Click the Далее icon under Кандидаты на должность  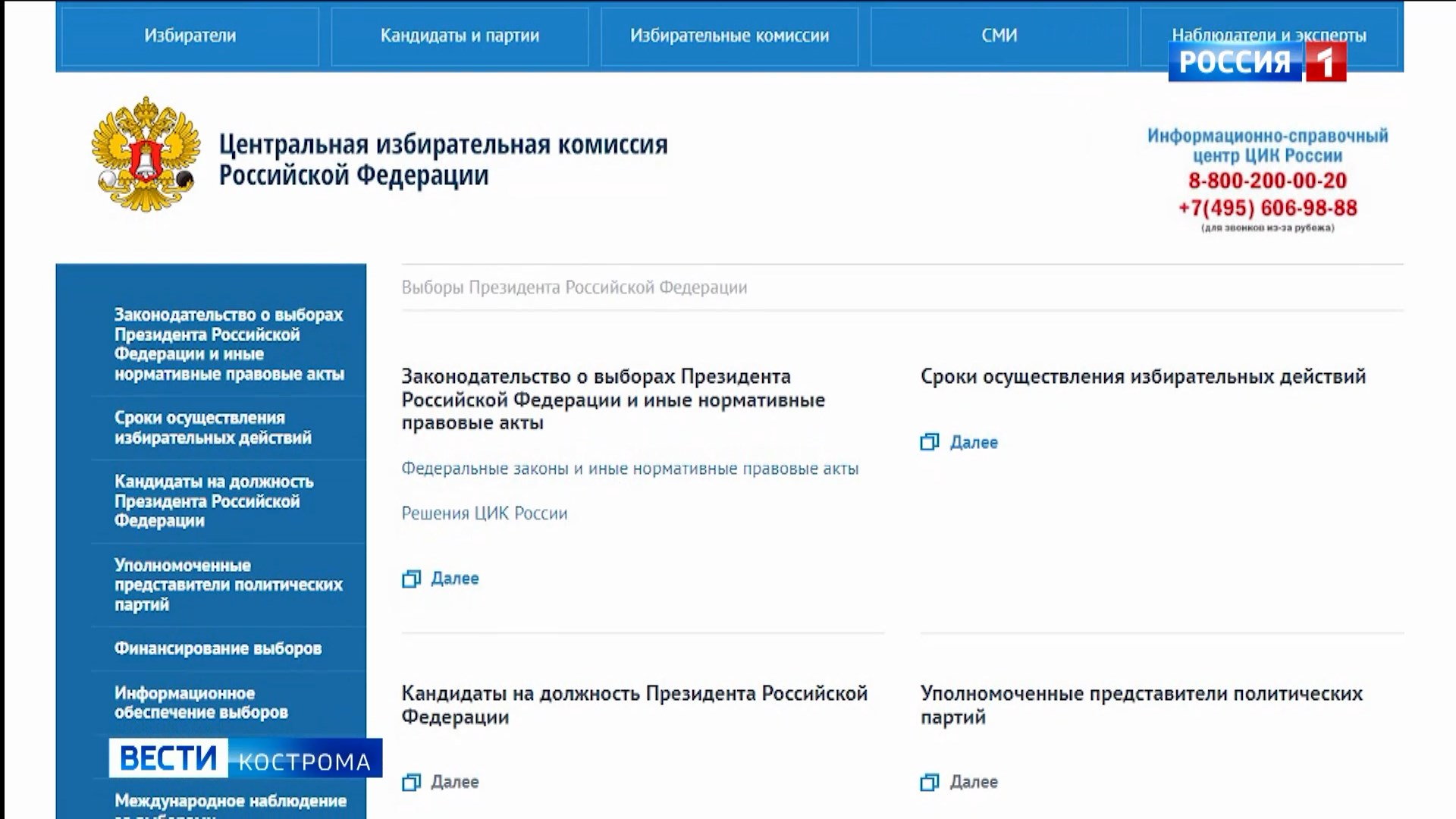pos(411,782)
